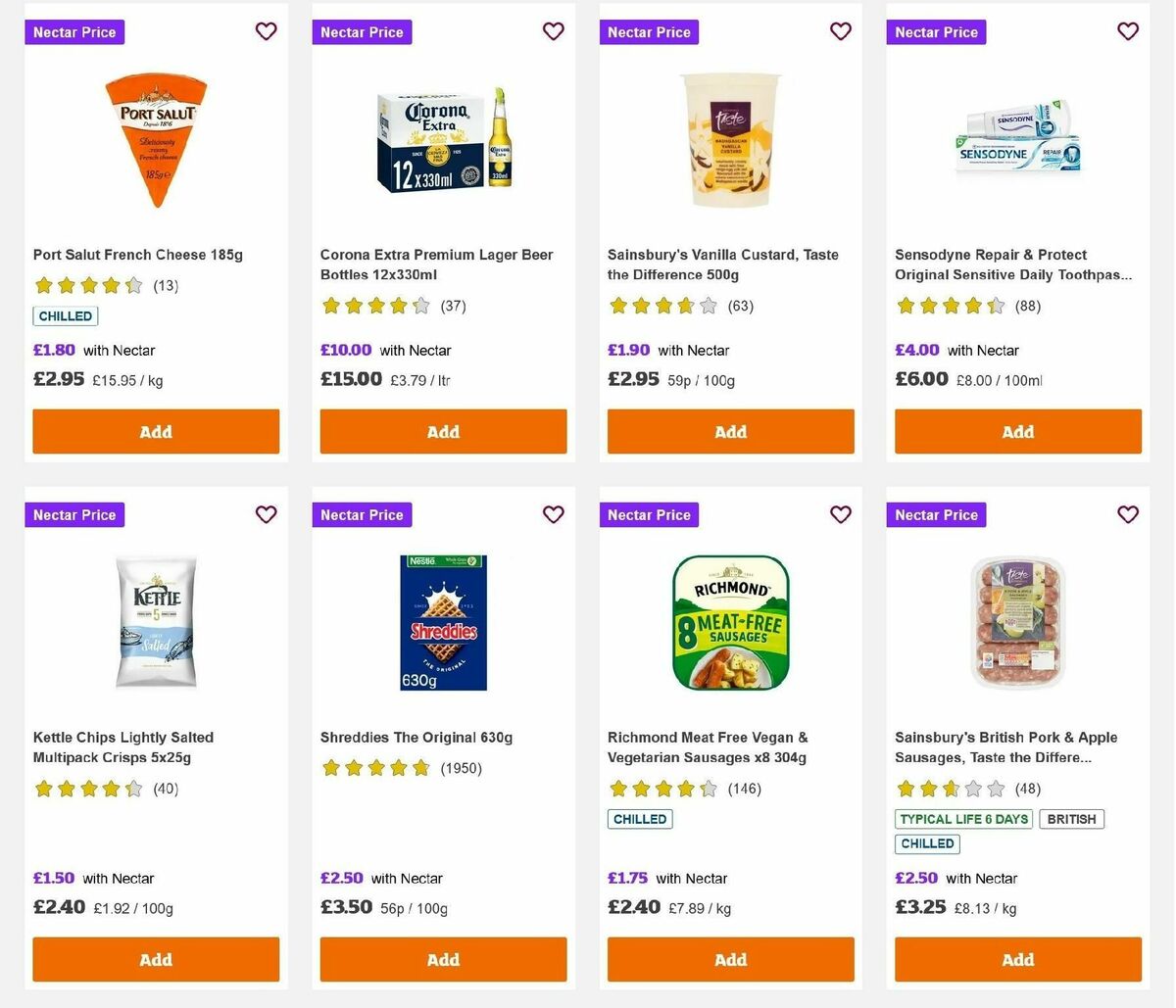Favourite the Kettle Chips multipack
Screen dimensions: 1176x1008
(266, 514)
